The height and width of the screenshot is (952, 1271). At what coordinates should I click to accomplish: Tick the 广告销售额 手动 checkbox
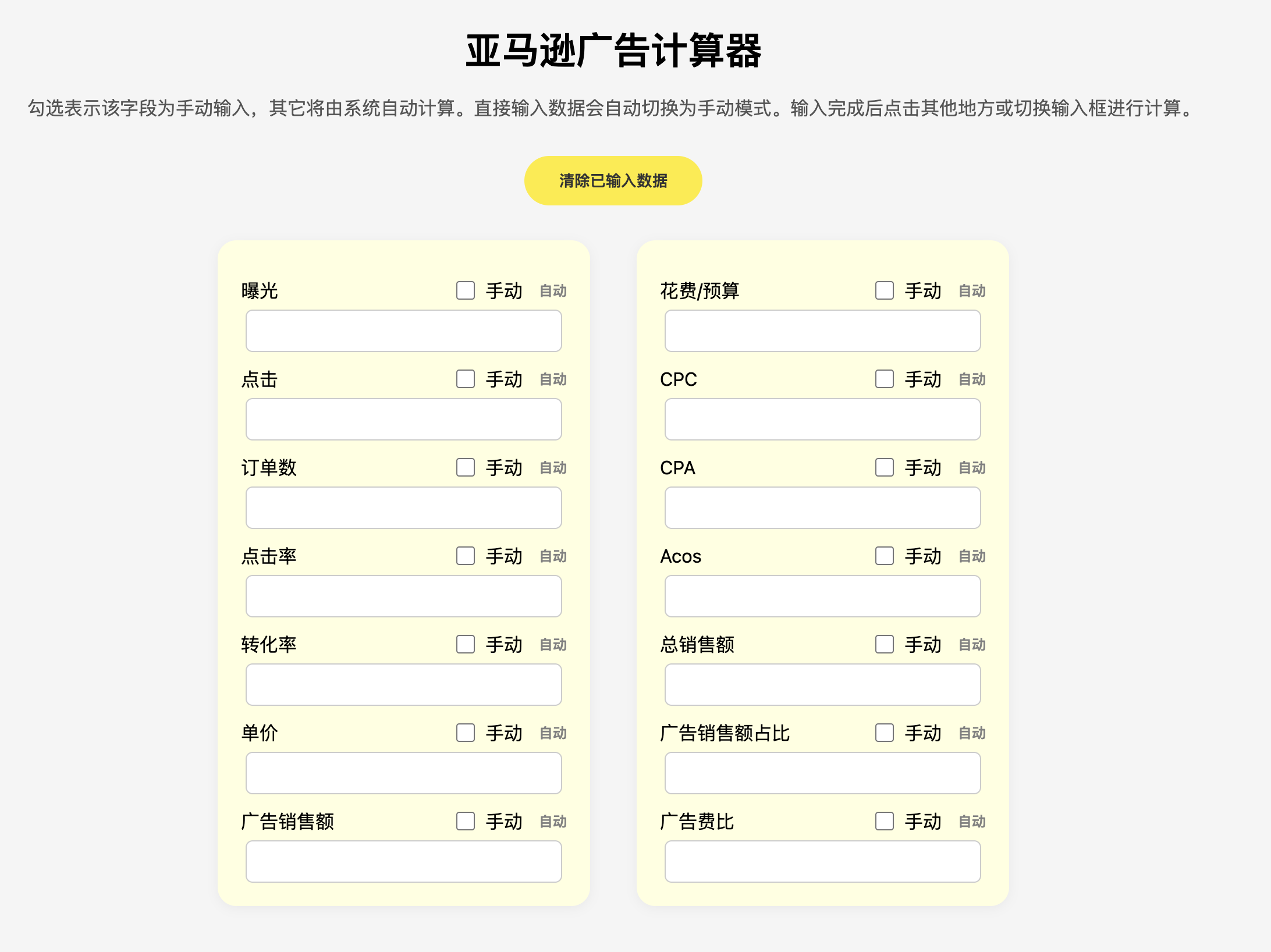tap(466, 821)
